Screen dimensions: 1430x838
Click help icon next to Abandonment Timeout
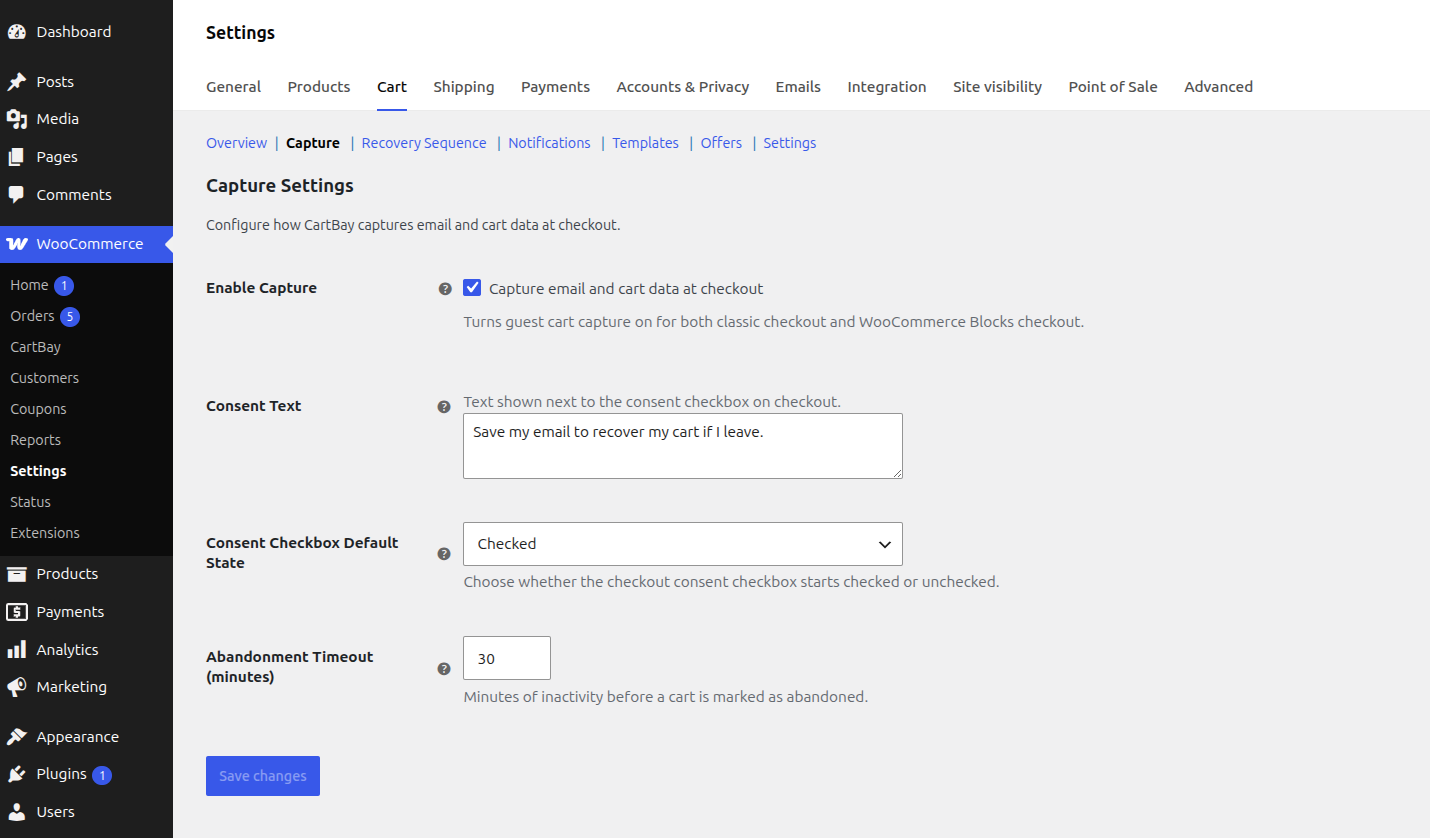(444, 669)
